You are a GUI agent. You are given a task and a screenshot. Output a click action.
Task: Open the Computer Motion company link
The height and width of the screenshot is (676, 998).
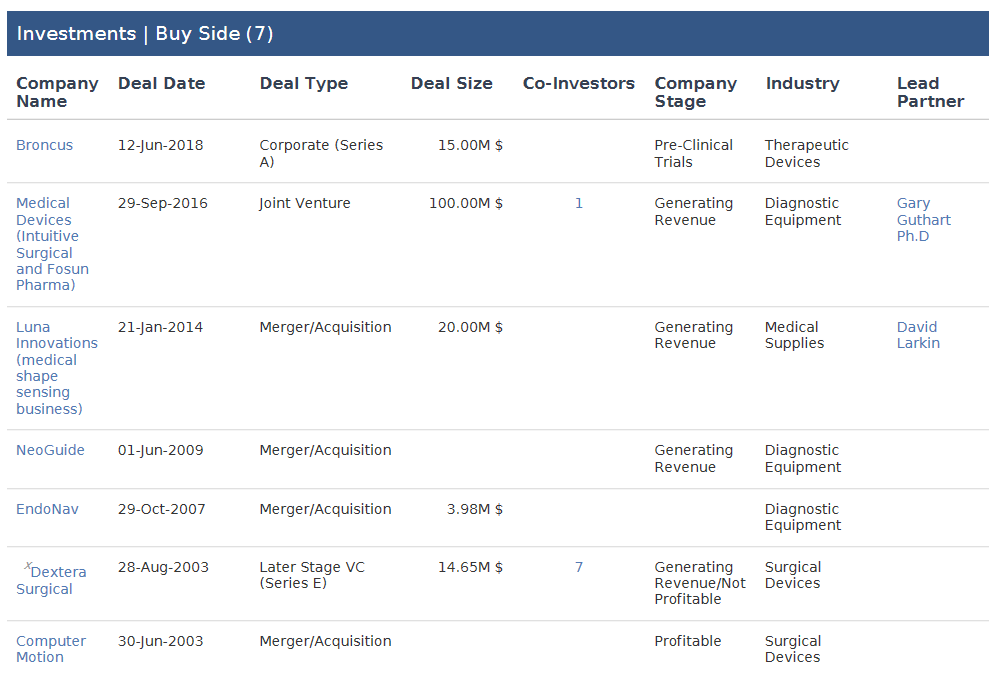51,649
